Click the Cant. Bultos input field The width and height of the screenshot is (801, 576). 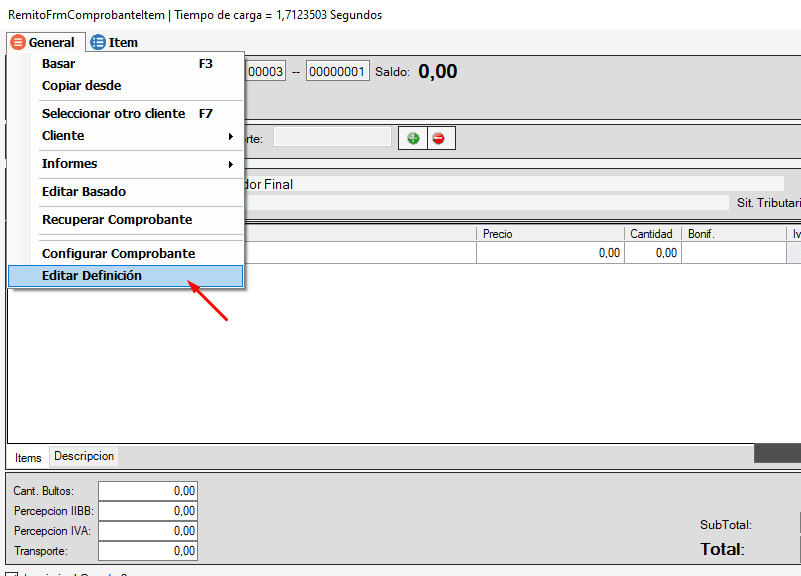[x=148, y=491]
